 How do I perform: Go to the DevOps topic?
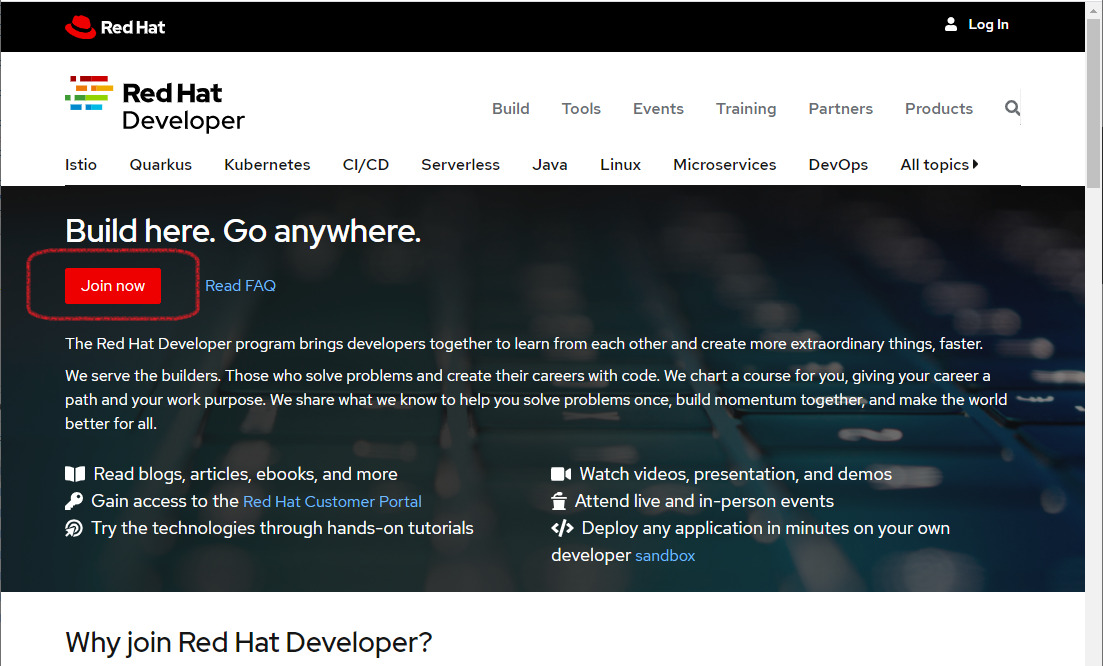(x=839, y=165)
